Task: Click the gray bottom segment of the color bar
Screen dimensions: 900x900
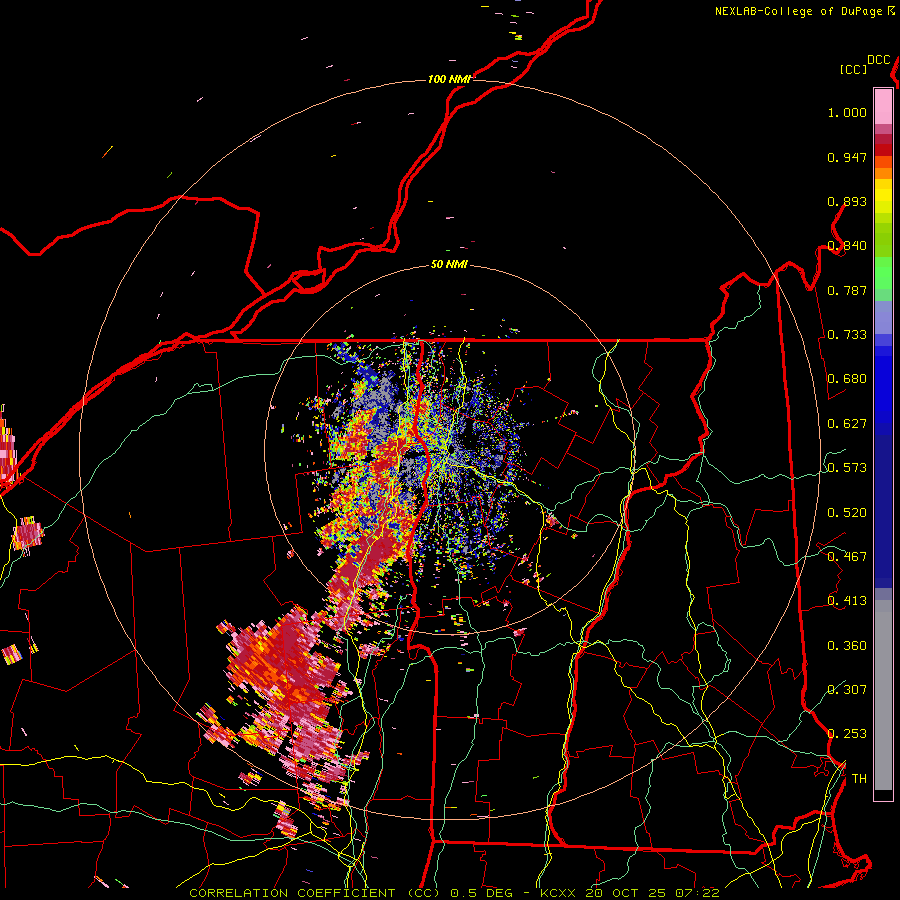Action: (883, 695)
